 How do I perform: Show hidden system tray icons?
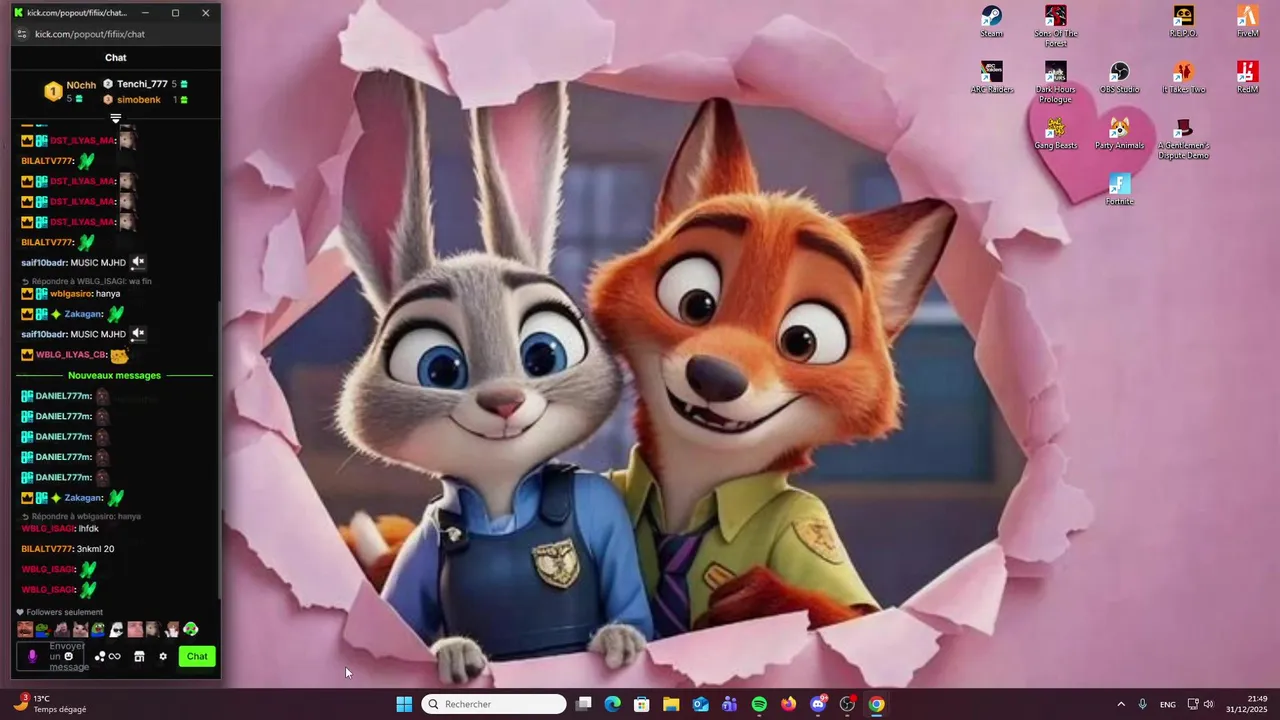coord(1121,704)
